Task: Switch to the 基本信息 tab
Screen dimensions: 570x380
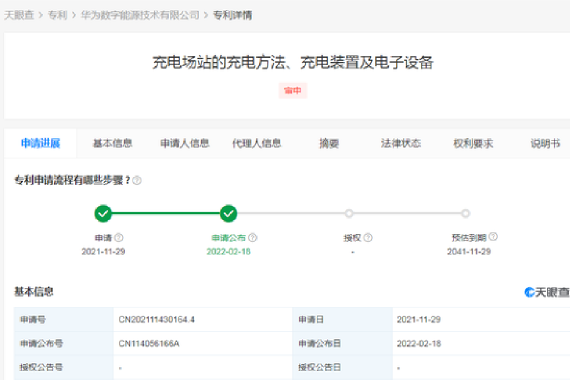Action: [x=112, y=143]
